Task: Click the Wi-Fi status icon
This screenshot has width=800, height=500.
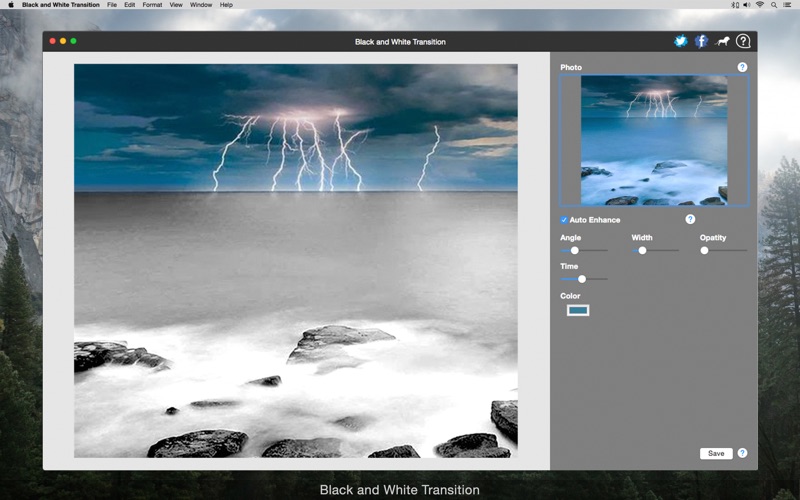Action: pyautogui.click(x=760, y=5)
